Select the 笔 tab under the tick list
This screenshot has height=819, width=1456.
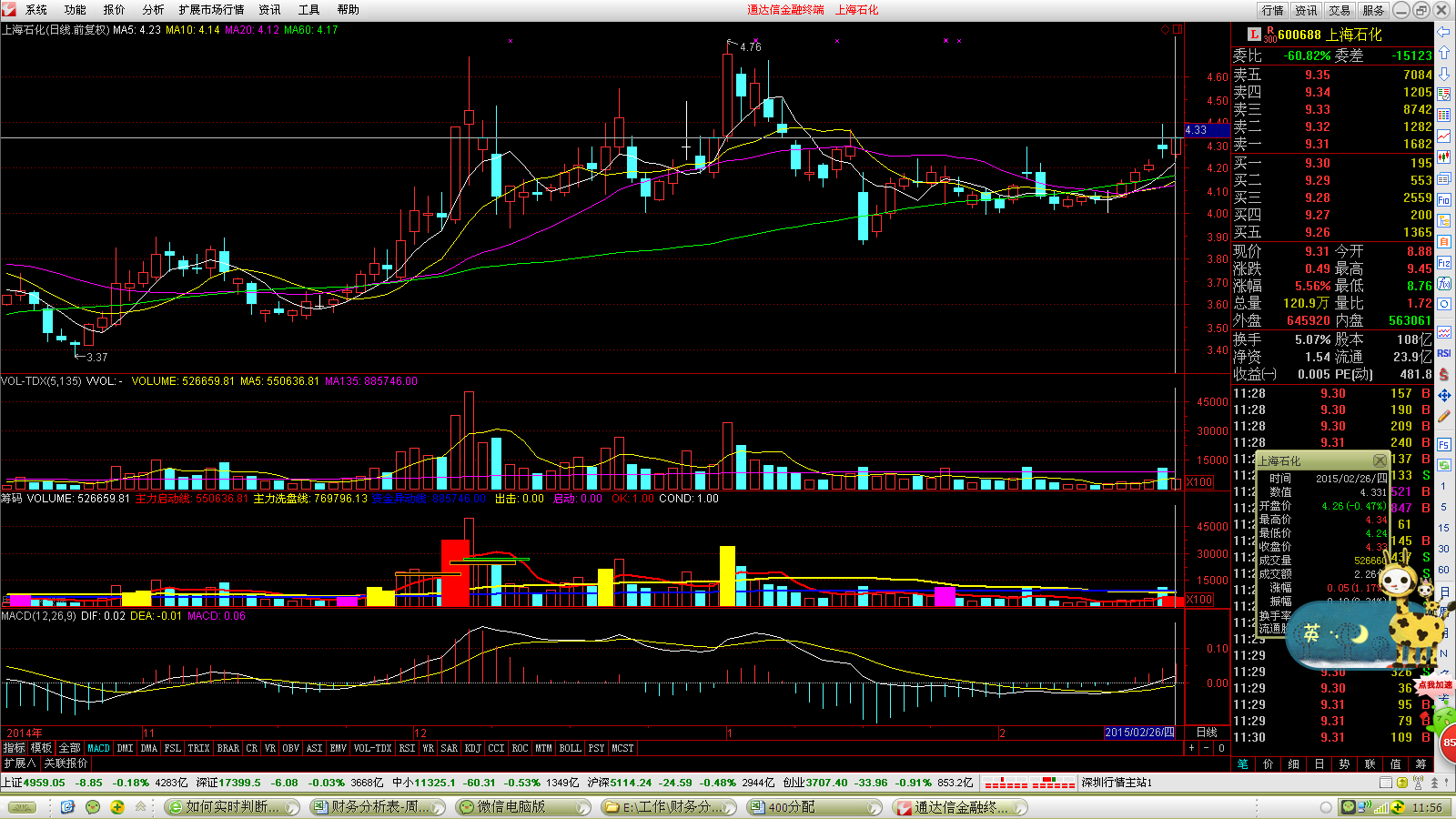(1243, 764)
